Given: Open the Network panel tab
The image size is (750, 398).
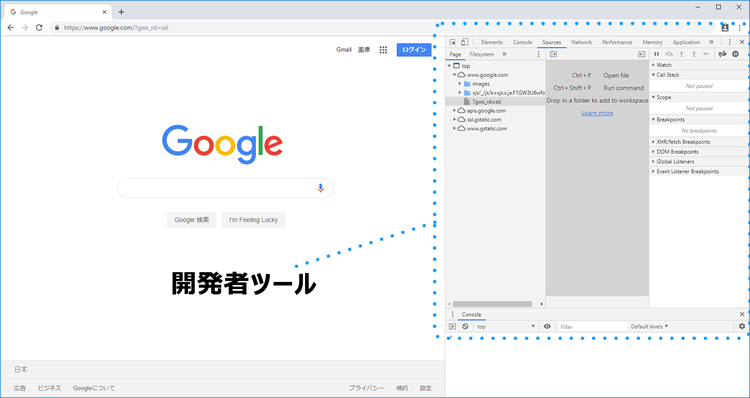Looking at the screenshot, I should coord(582,42).
